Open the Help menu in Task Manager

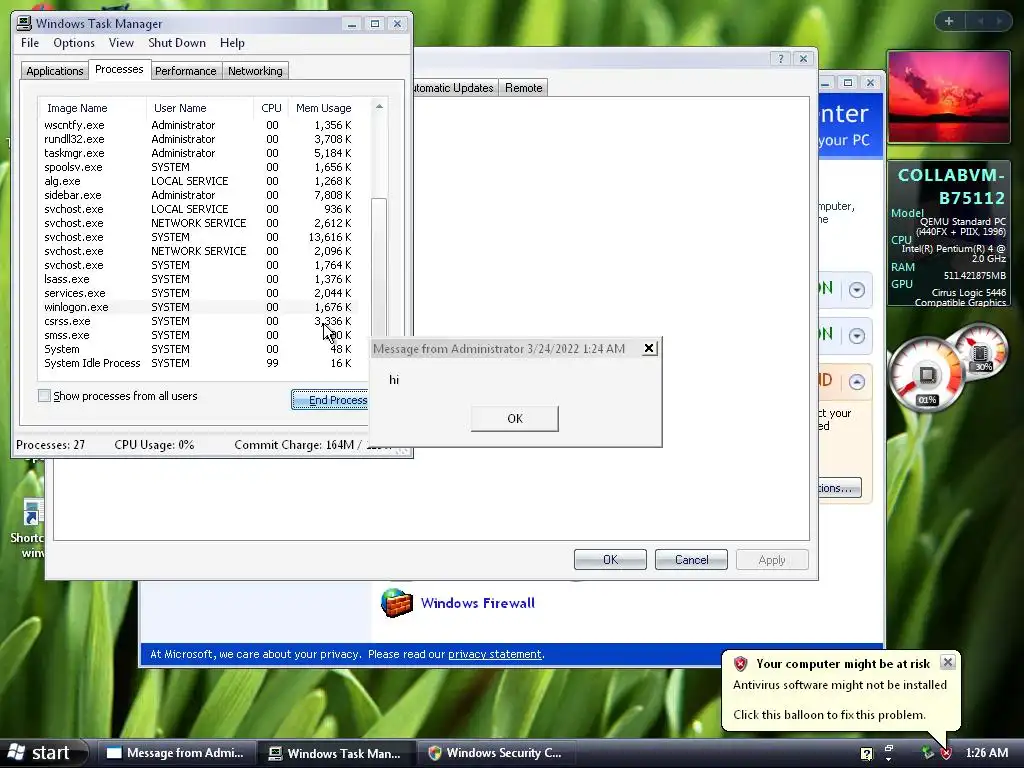[232, 42]
